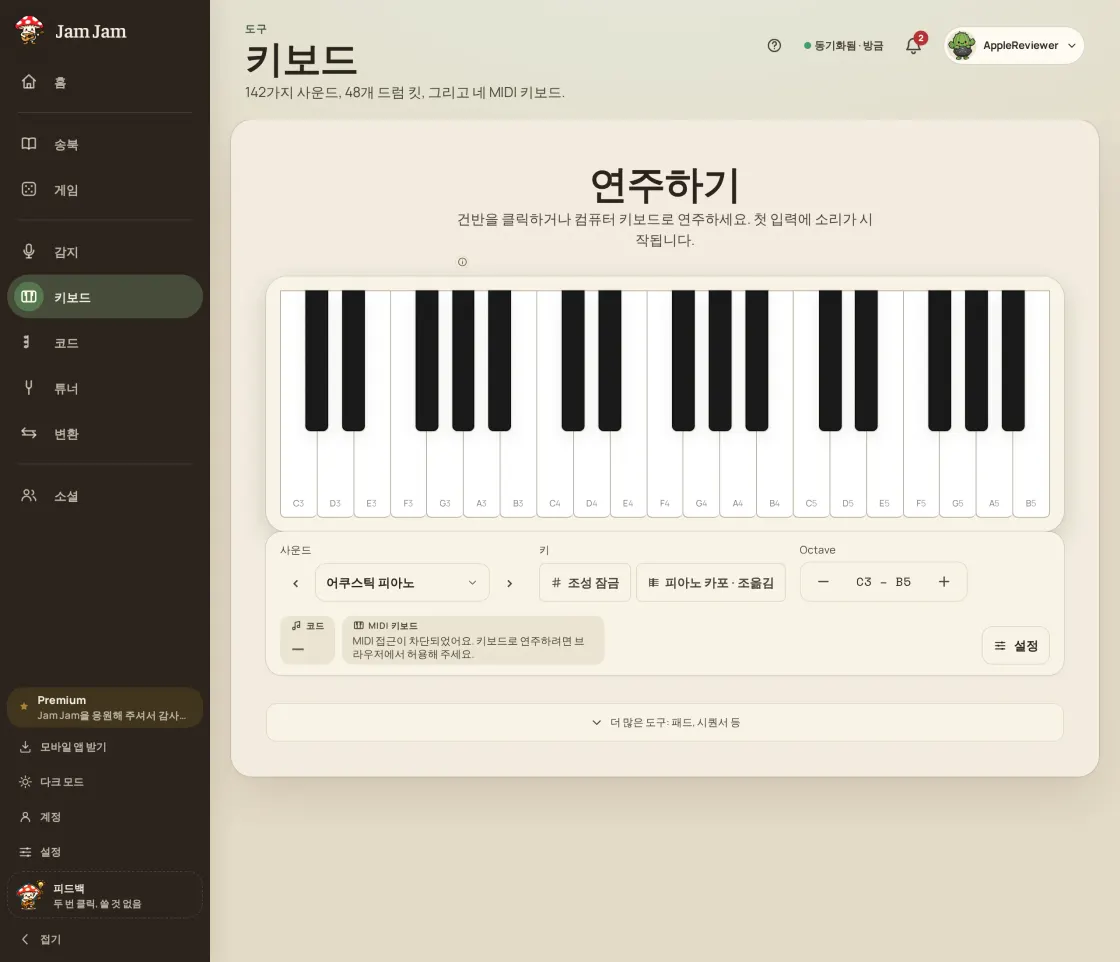Play the D4 white key
Viewport: 1120px width, 962px height.
591,475
